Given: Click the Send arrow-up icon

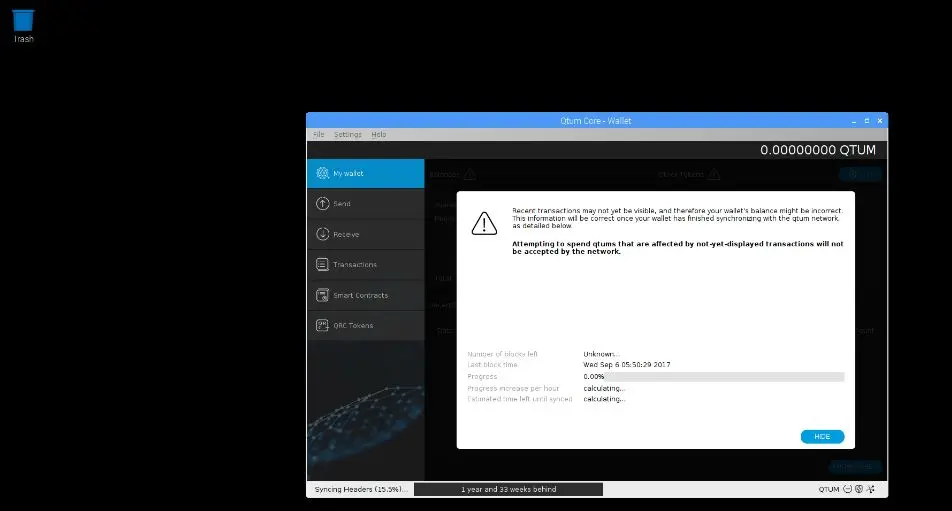Looking at the screenshot, I should 322,204.
